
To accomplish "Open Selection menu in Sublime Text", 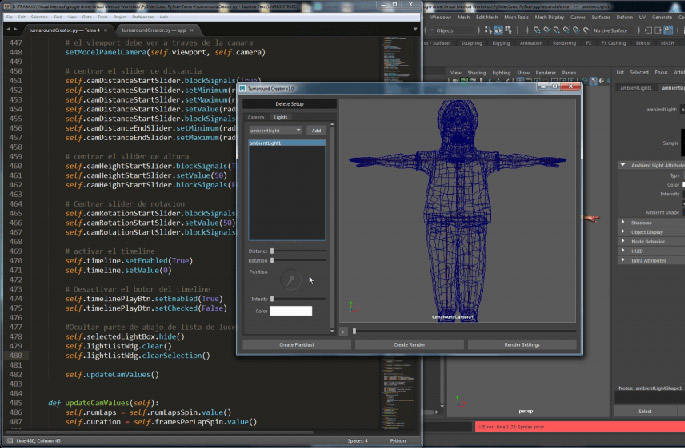I will (39, 17).
